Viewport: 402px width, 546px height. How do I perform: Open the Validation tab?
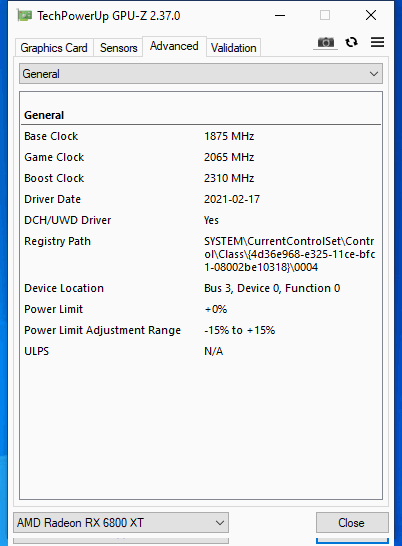click(x=233, y=48)
